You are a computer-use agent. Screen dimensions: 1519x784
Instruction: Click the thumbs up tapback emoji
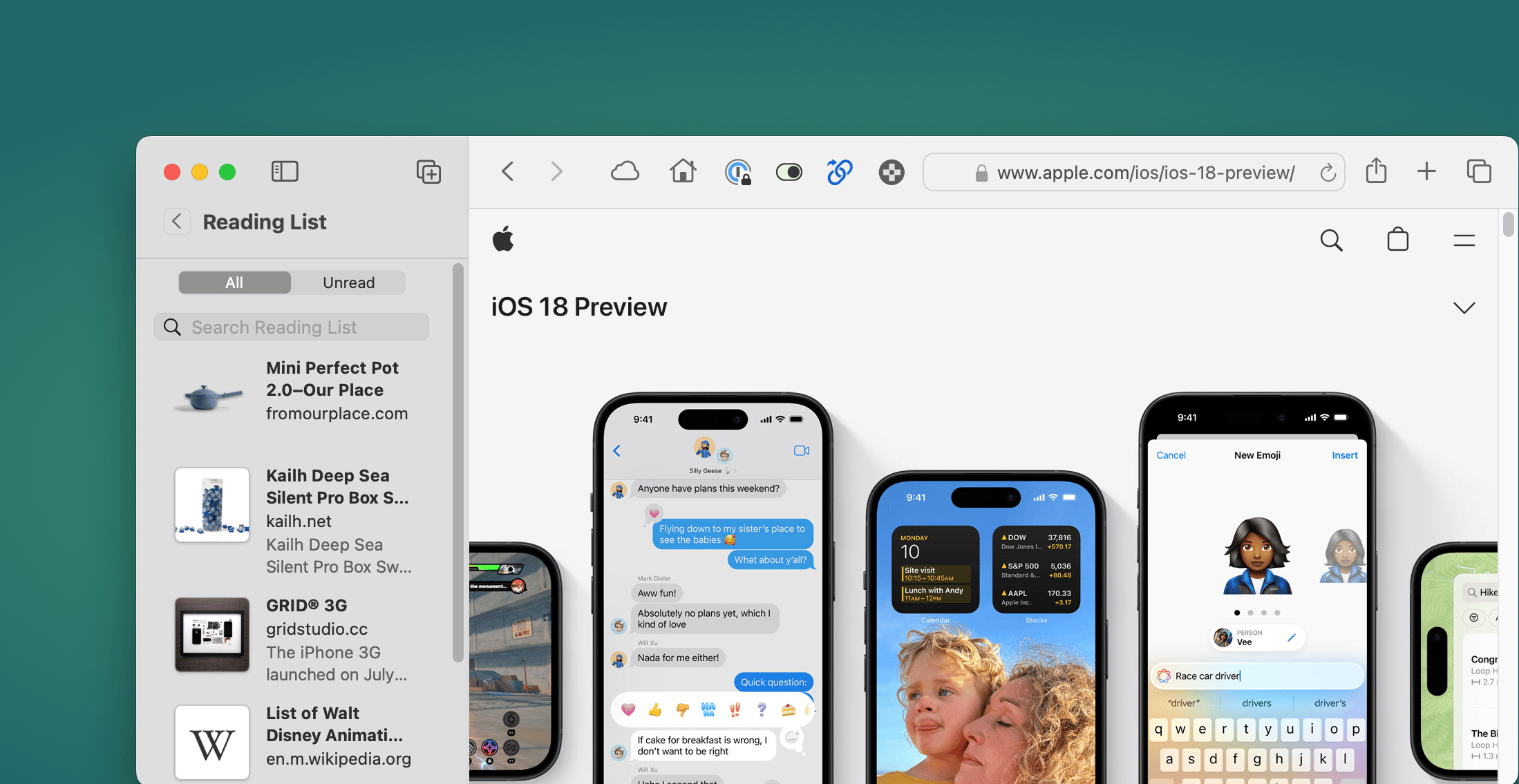pyautogui.click(x=655, y=709)
